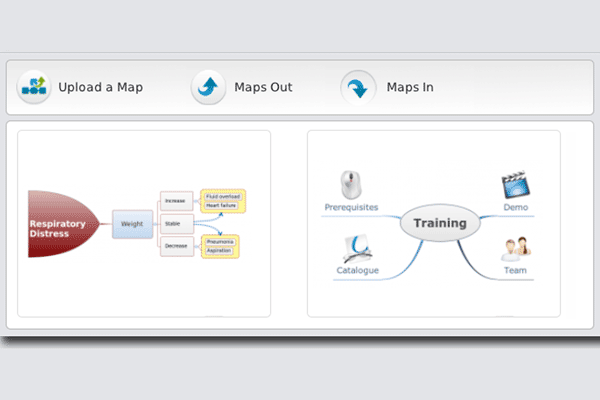Click the Prerequisites text label
The image size is (600, 400).
pos(351,207)
